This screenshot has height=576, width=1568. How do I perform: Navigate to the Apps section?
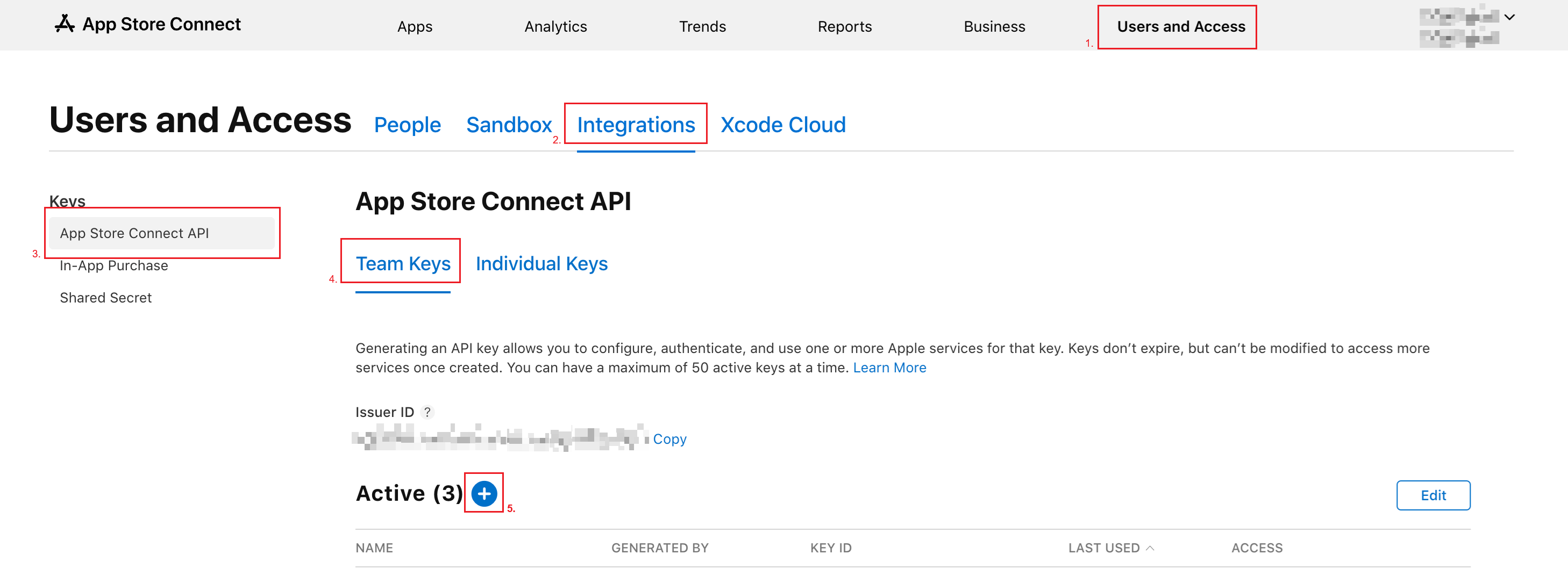415,26
